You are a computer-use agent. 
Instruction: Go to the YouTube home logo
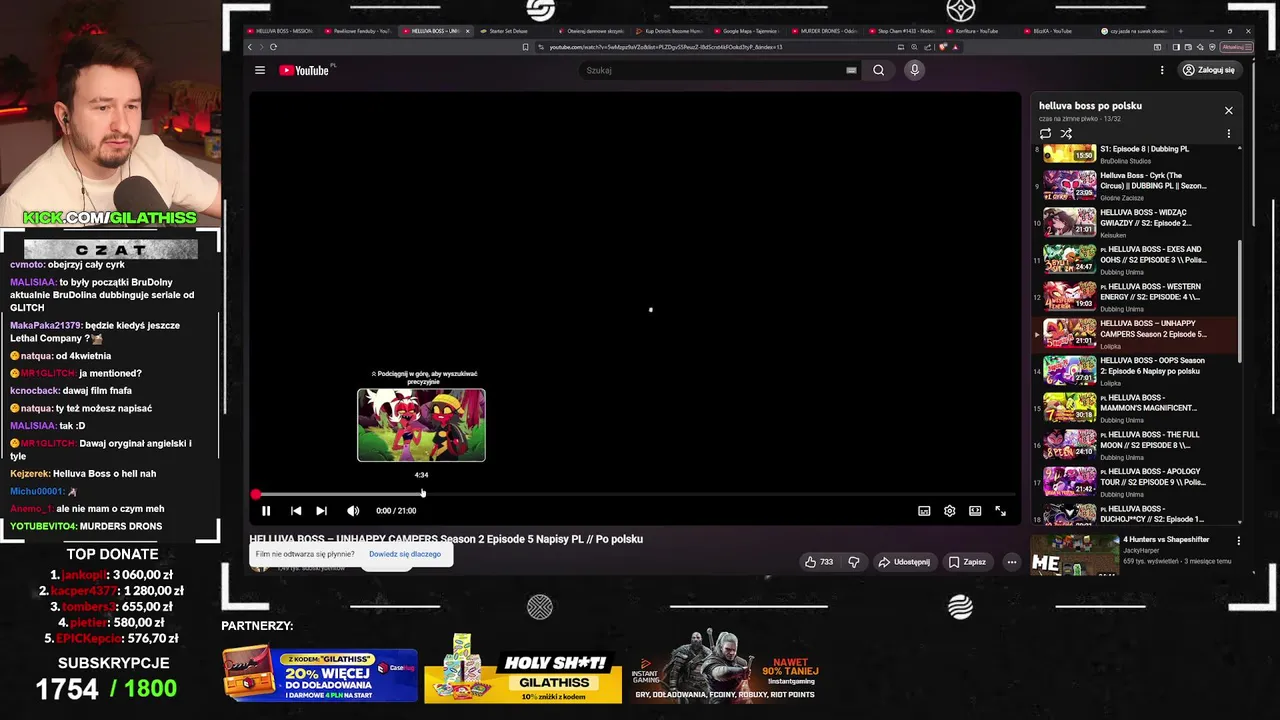click(x=304, y=70)
